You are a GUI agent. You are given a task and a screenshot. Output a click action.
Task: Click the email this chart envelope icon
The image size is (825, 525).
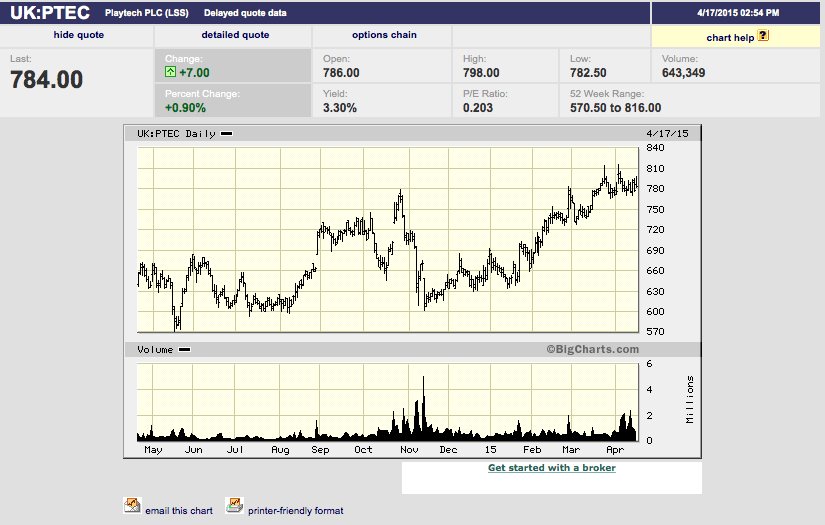coord(132,506)
